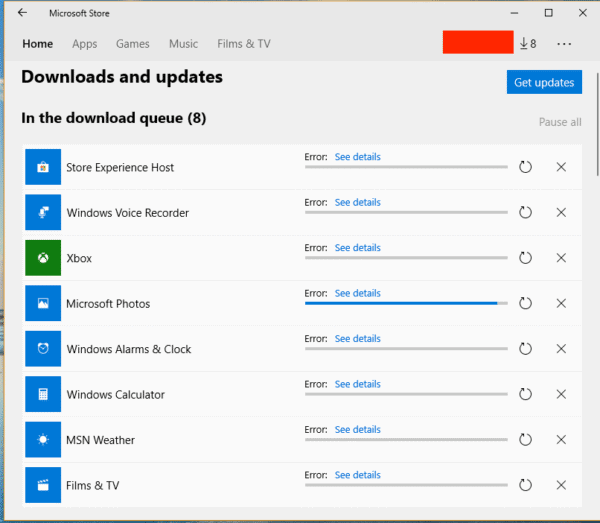The height and width of the screenshot is (523, 600).
Task: Click the MSN Weather progress bar
Action: point(406,439)
